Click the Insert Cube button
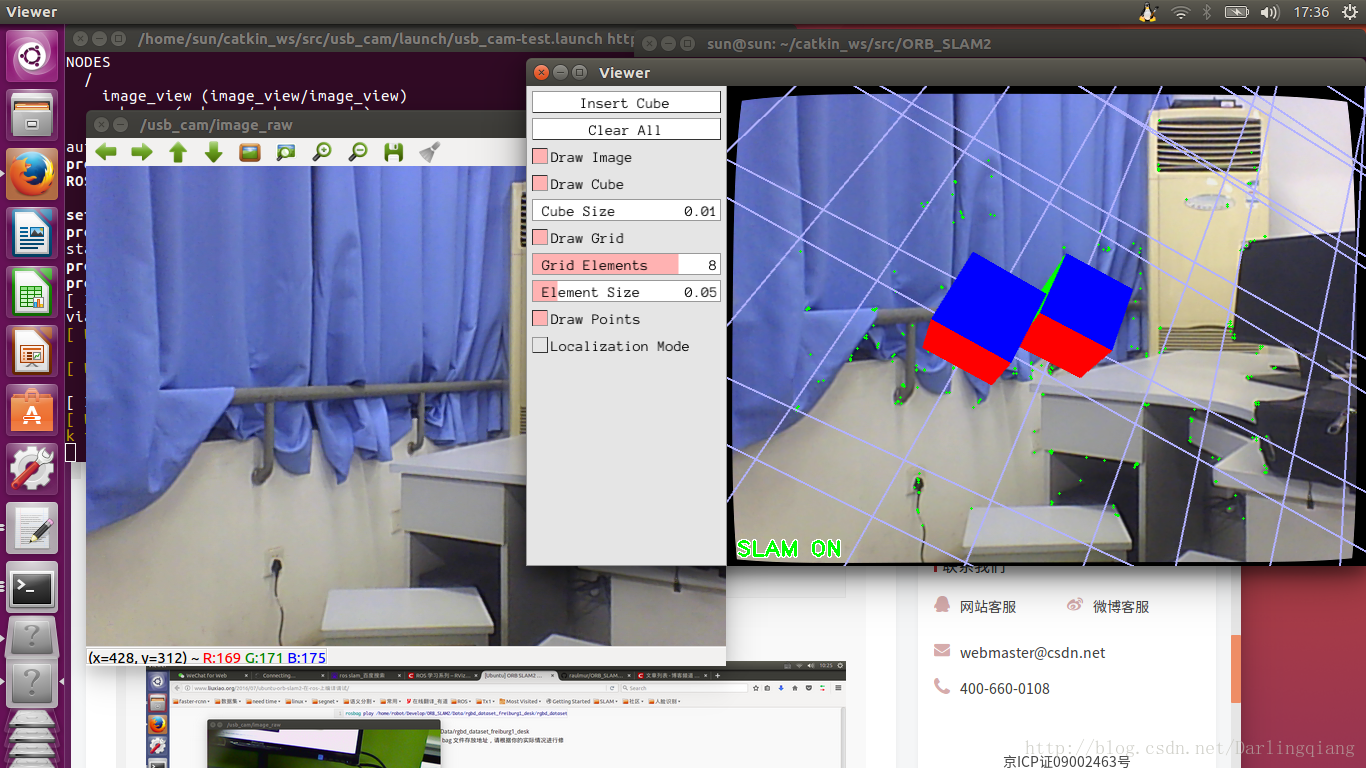 626,103
